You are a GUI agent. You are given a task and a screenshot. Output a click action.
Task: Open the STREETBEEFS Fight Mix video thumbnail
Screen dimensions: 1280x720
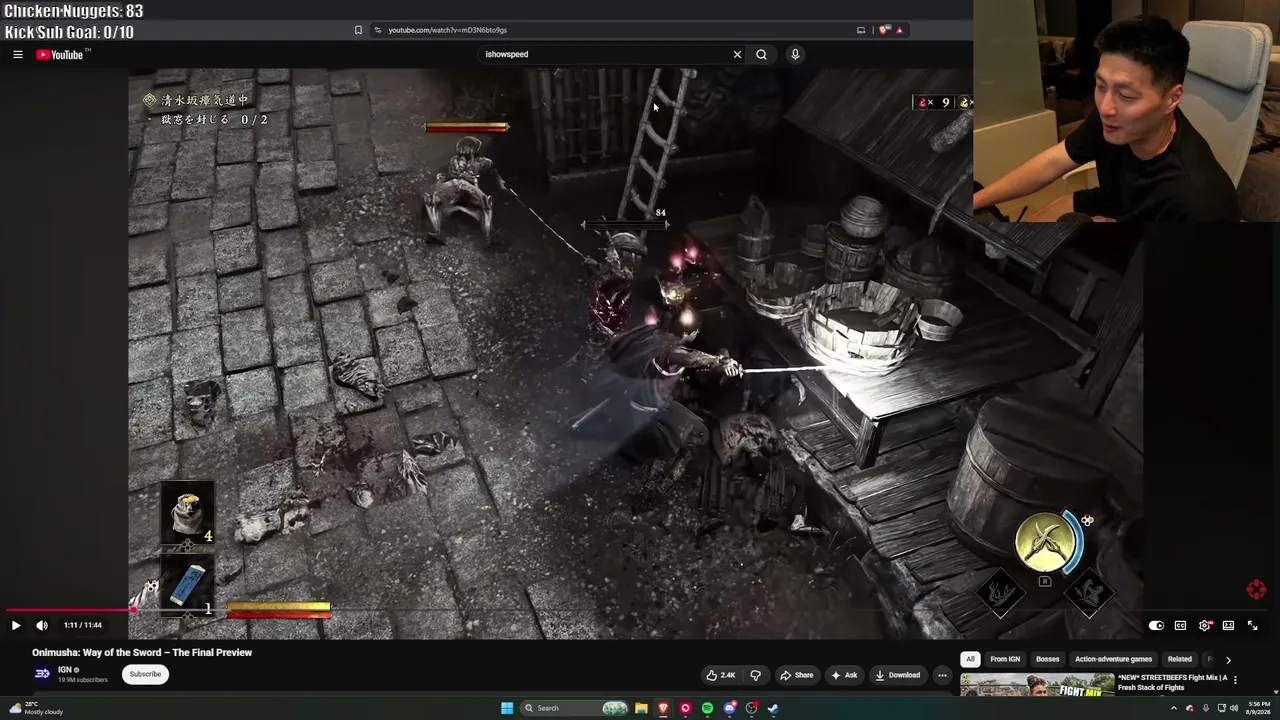(1037, 685)
